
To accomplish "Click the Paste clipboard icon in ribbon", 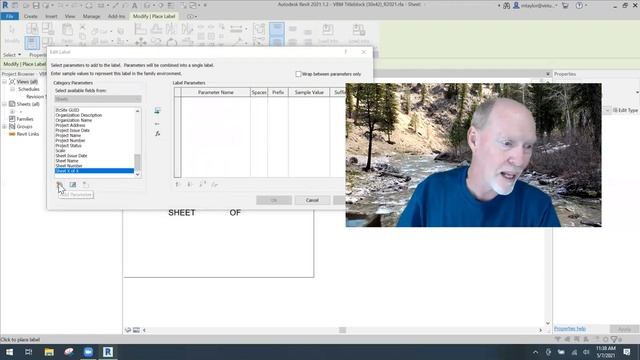I will pyautogui.click(x=67, y=29).
